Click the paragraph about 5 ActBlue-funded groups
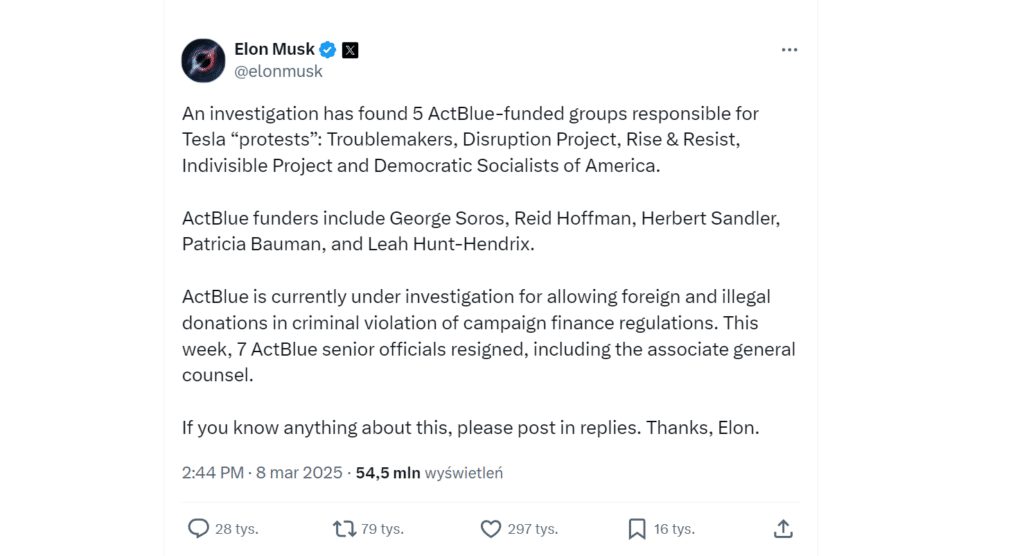Image resolution: width=1024 pixels, height=556 pixels. pyautogui.click(x=470, y=140)
